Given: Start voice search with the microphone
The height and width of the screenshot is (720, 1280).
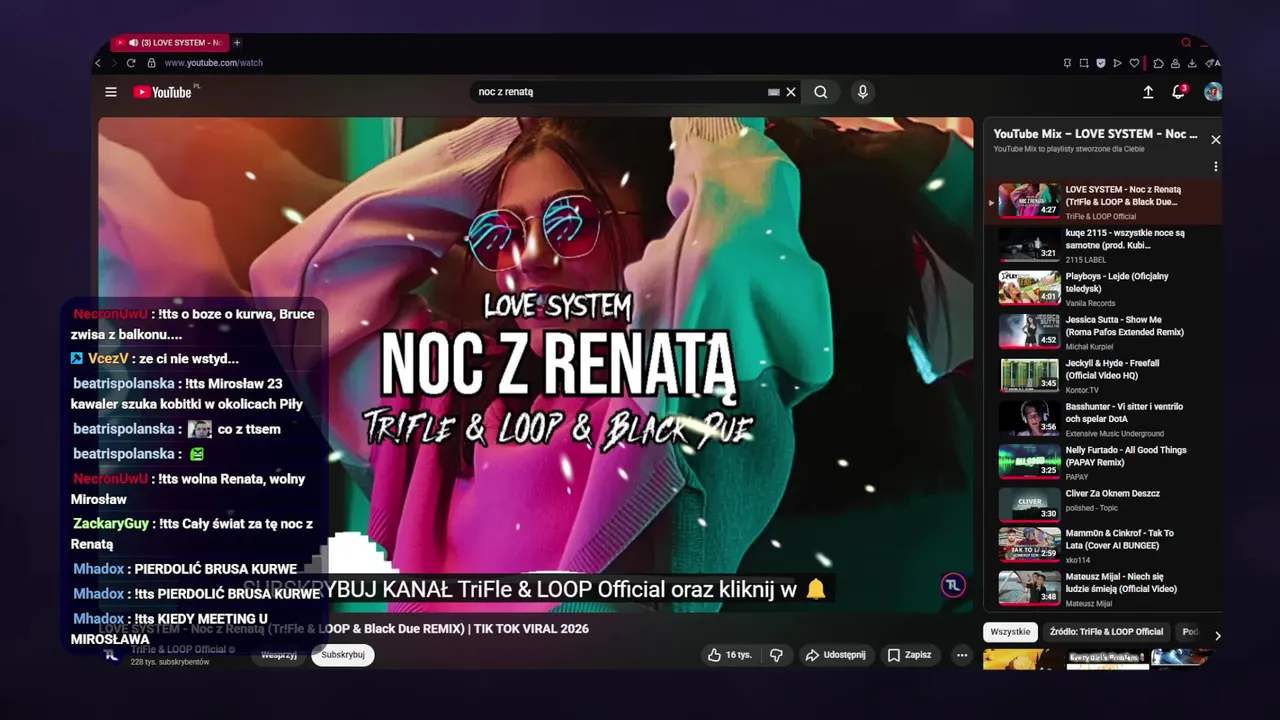Looking at the screenshot, I should click(x=862, y=92).
